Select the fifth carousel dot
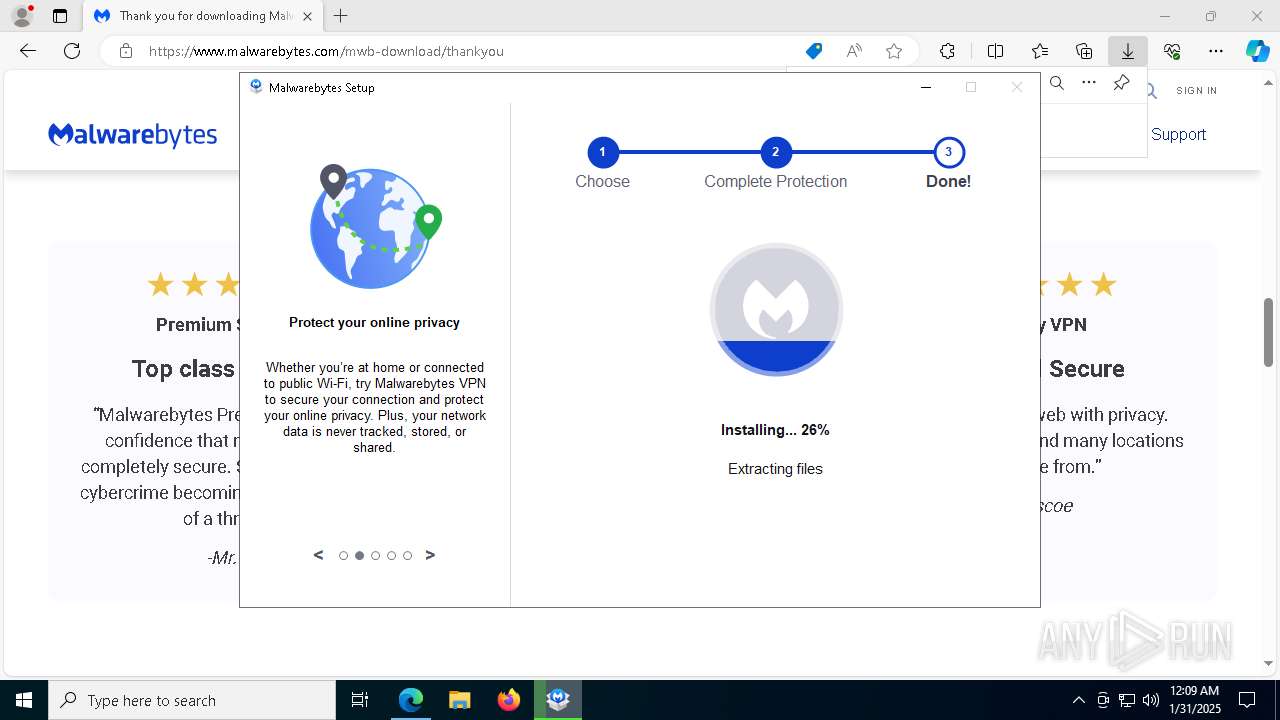This screenshot has height=720, width=1280. pyautogui.click(x=407, y=556)
